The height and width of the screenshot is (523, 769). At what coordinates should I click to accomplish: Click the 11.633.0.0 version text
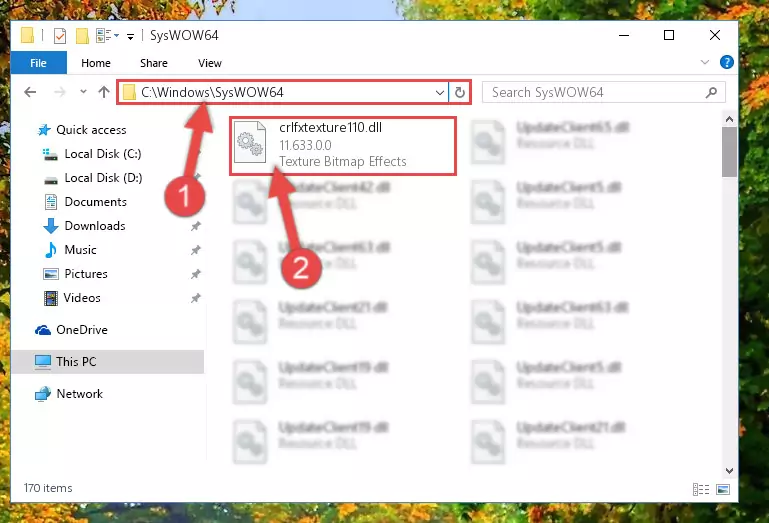[x=305, y=145]
